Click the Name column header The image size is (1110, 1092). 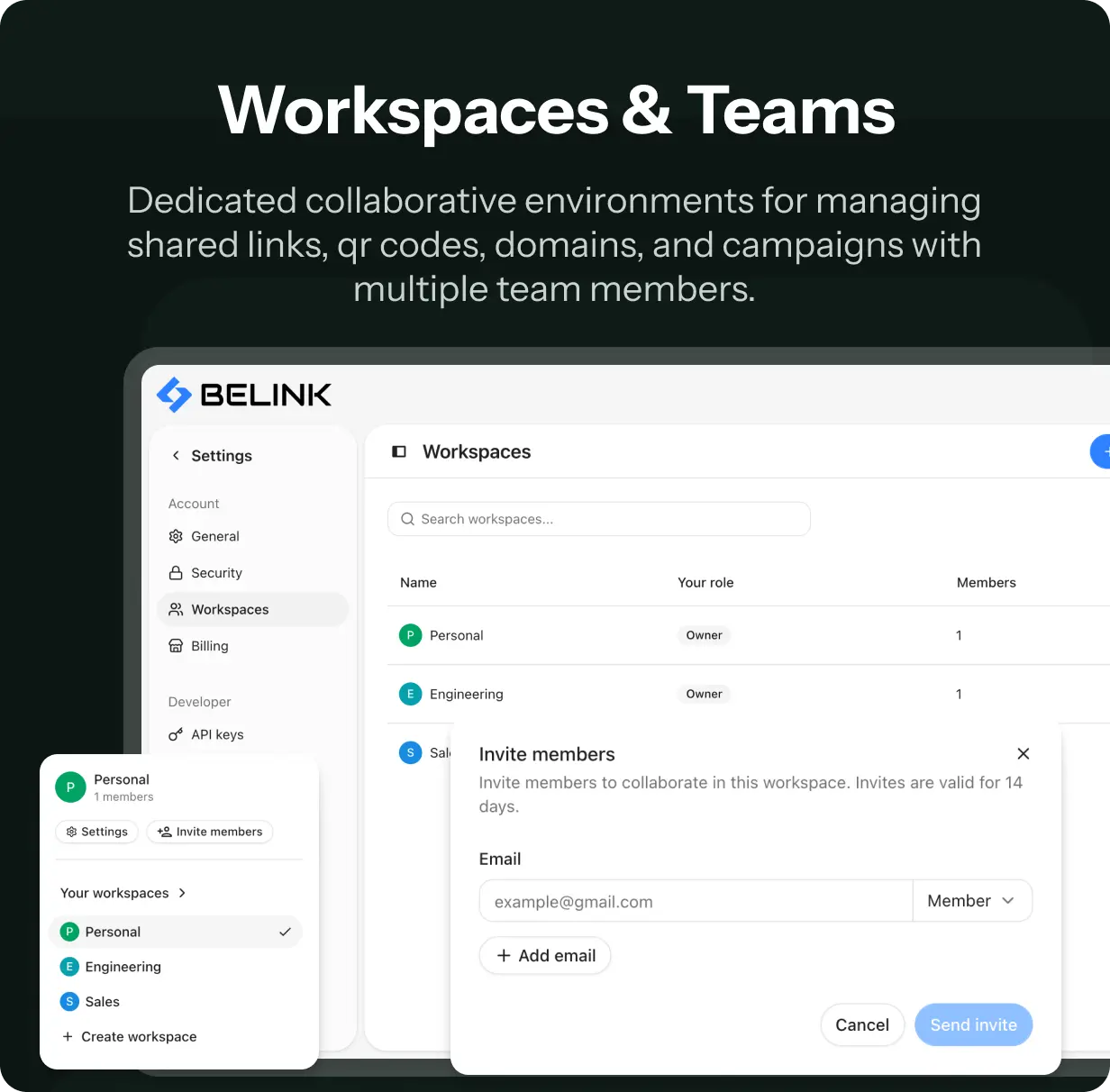(x=418, y=583)
